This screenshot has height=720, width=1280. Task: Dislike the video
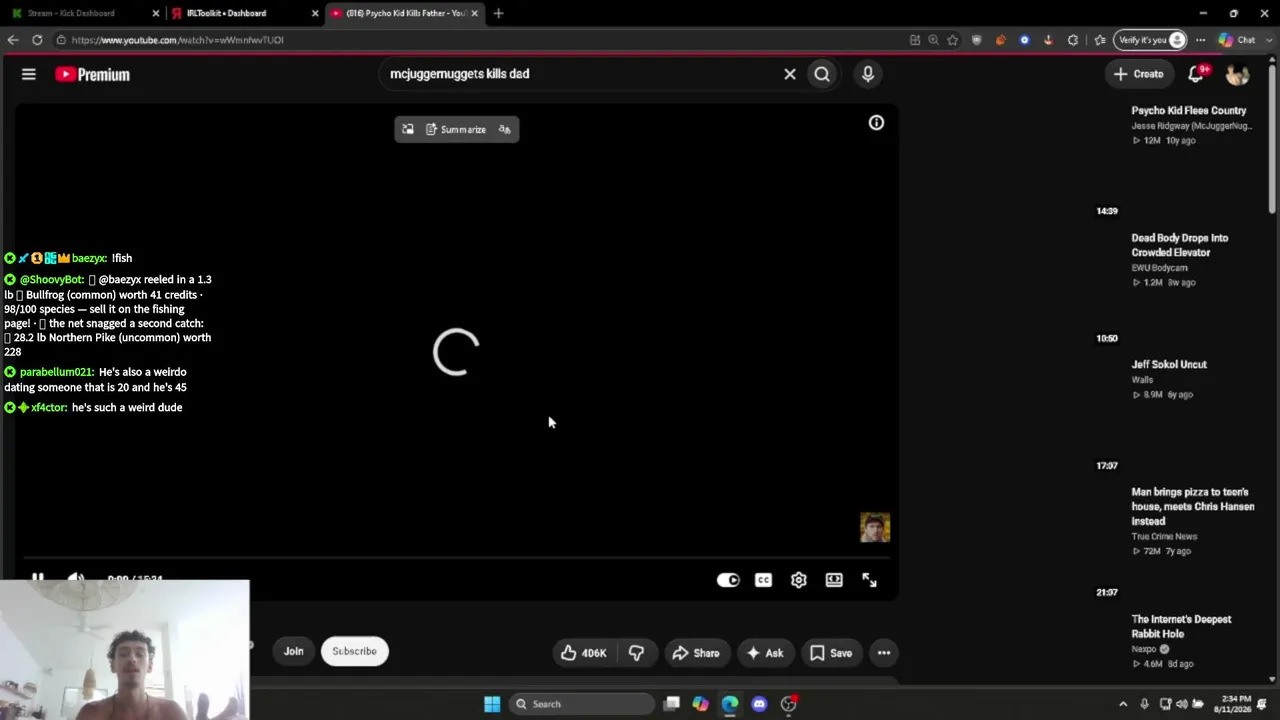[x=636, y=653]
